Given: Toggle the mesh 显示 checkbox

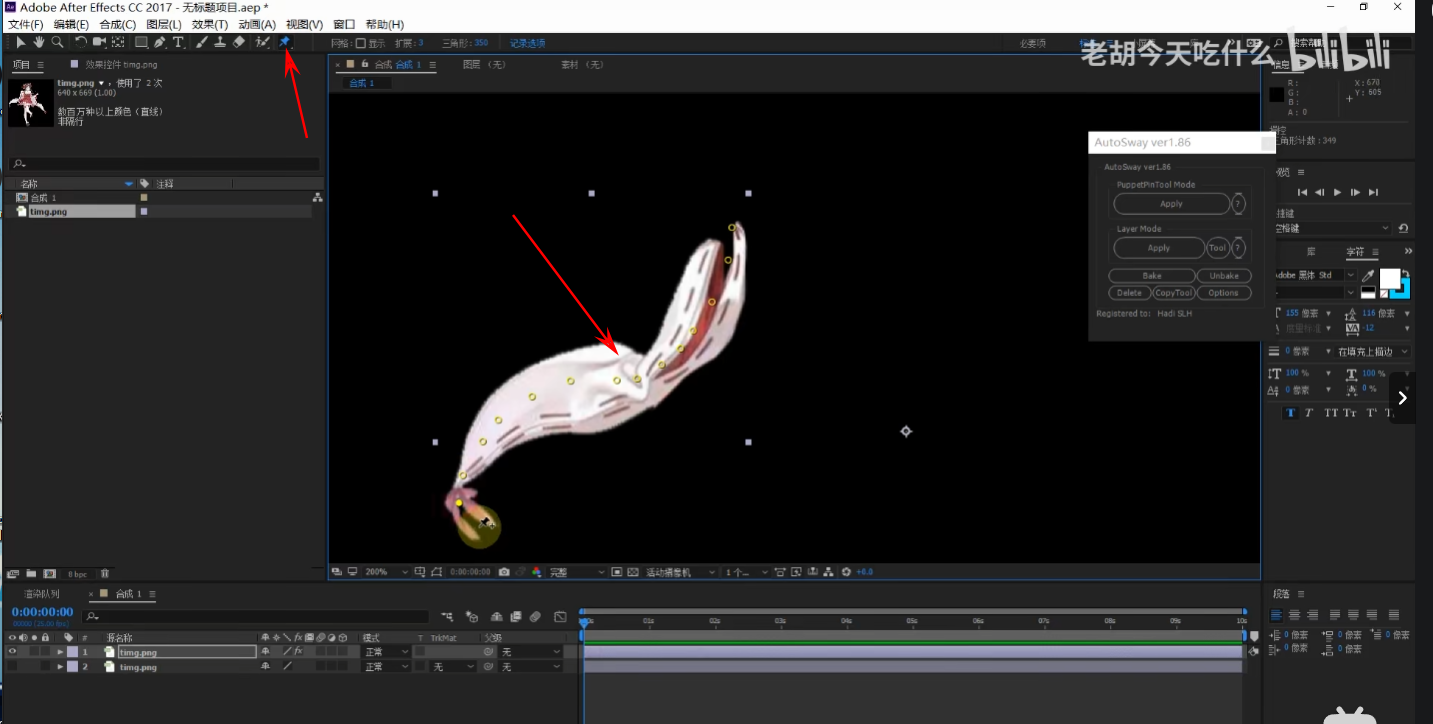Looking at the screenshot, I should (361, 43).
